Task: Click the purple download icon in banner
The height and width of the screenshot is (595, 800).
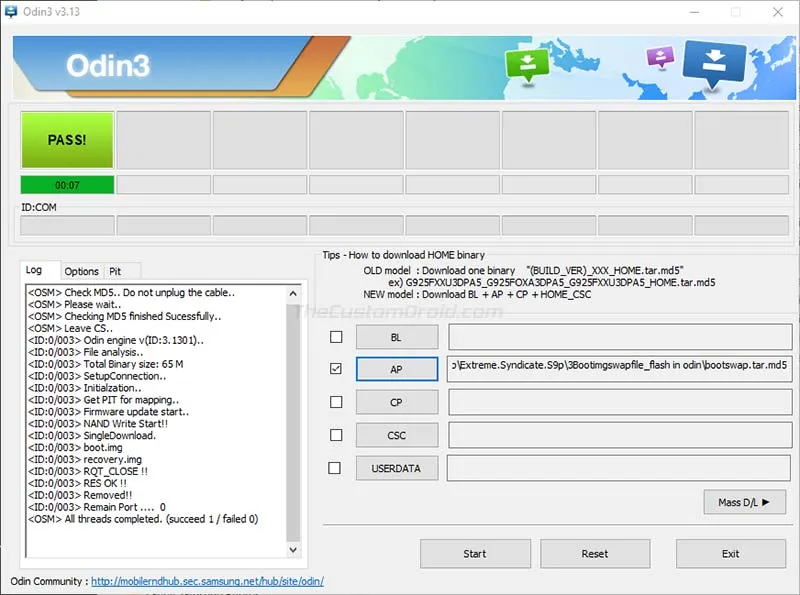Action: tap(661, 56)
